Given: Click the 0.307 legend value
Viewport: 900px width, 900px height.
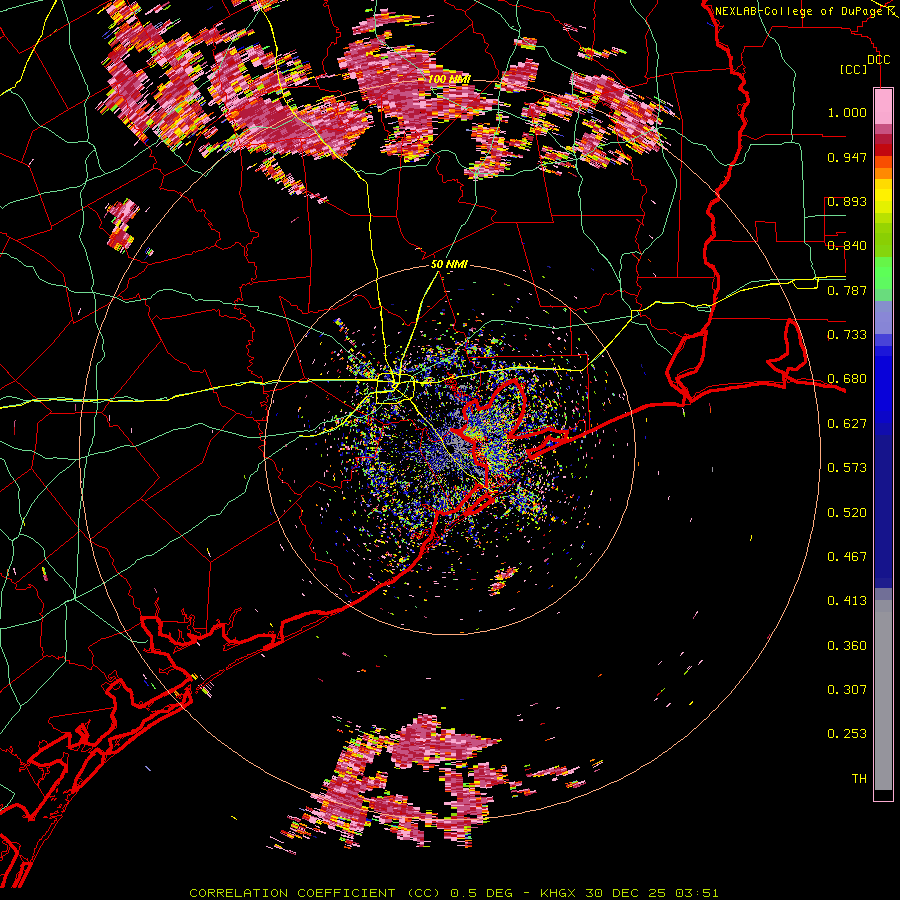Looking at the screenshot, I should tap(847, 690).
